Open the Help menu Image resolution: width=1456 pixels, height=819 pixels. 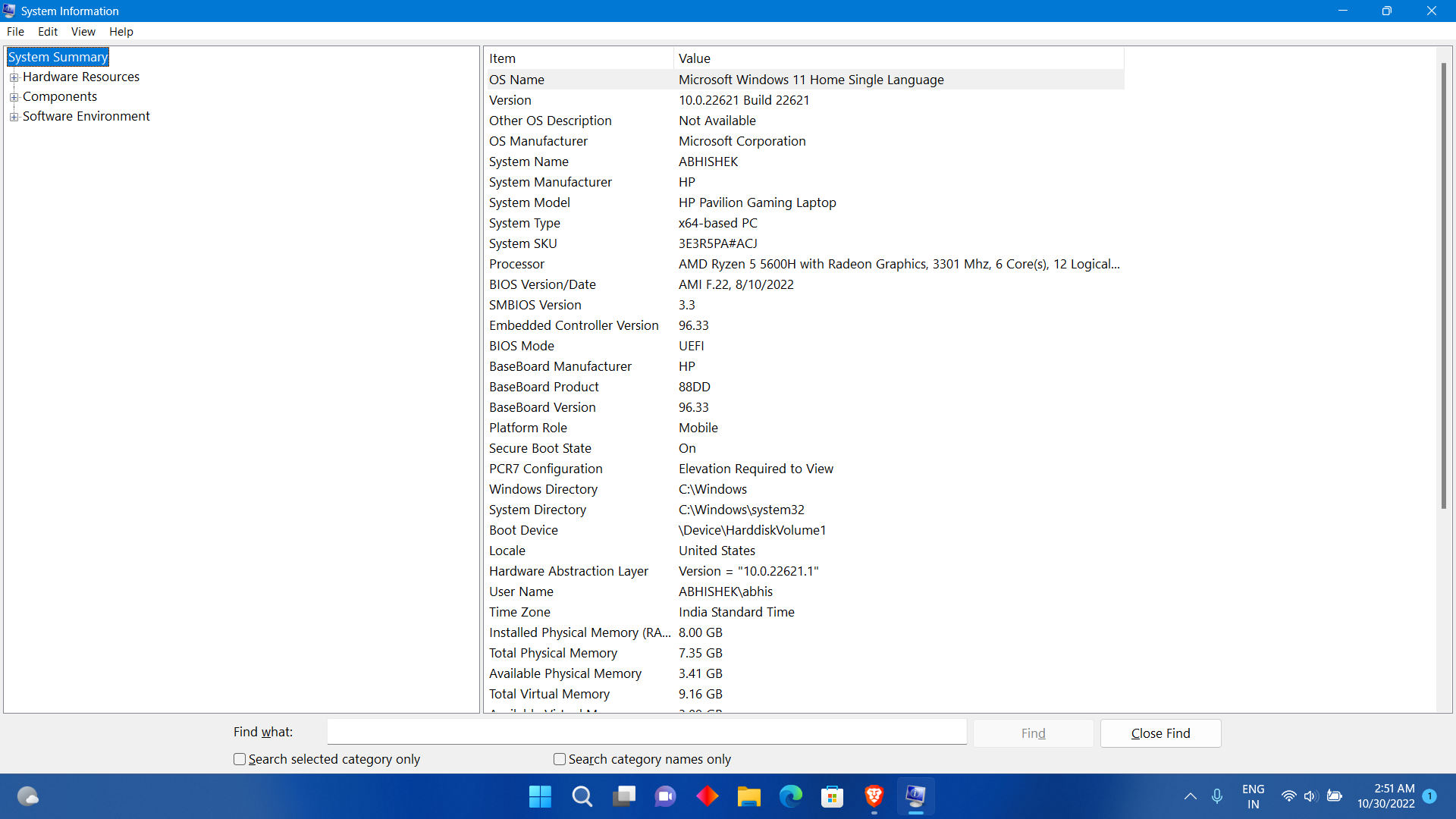(121, 32)
